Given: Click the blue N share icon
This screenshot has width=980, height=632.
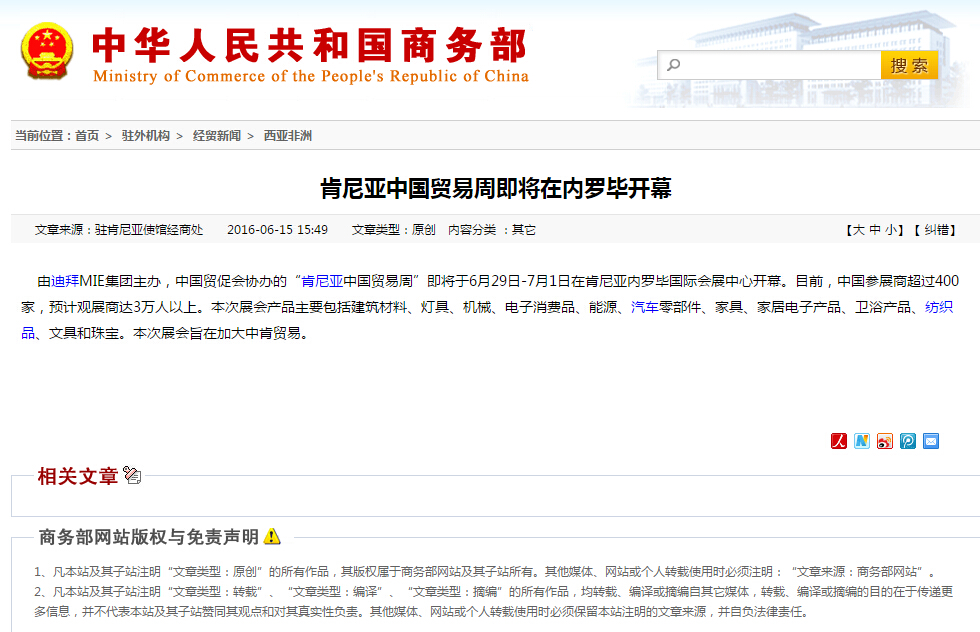Looking at the screenshot, I should click(x=861, y=441).
